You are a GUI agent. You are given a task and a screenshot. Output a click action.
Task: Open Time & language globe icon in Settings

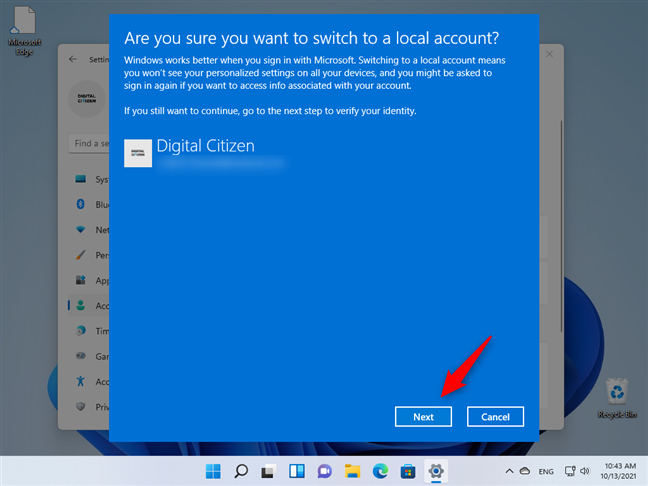point(81,331)
